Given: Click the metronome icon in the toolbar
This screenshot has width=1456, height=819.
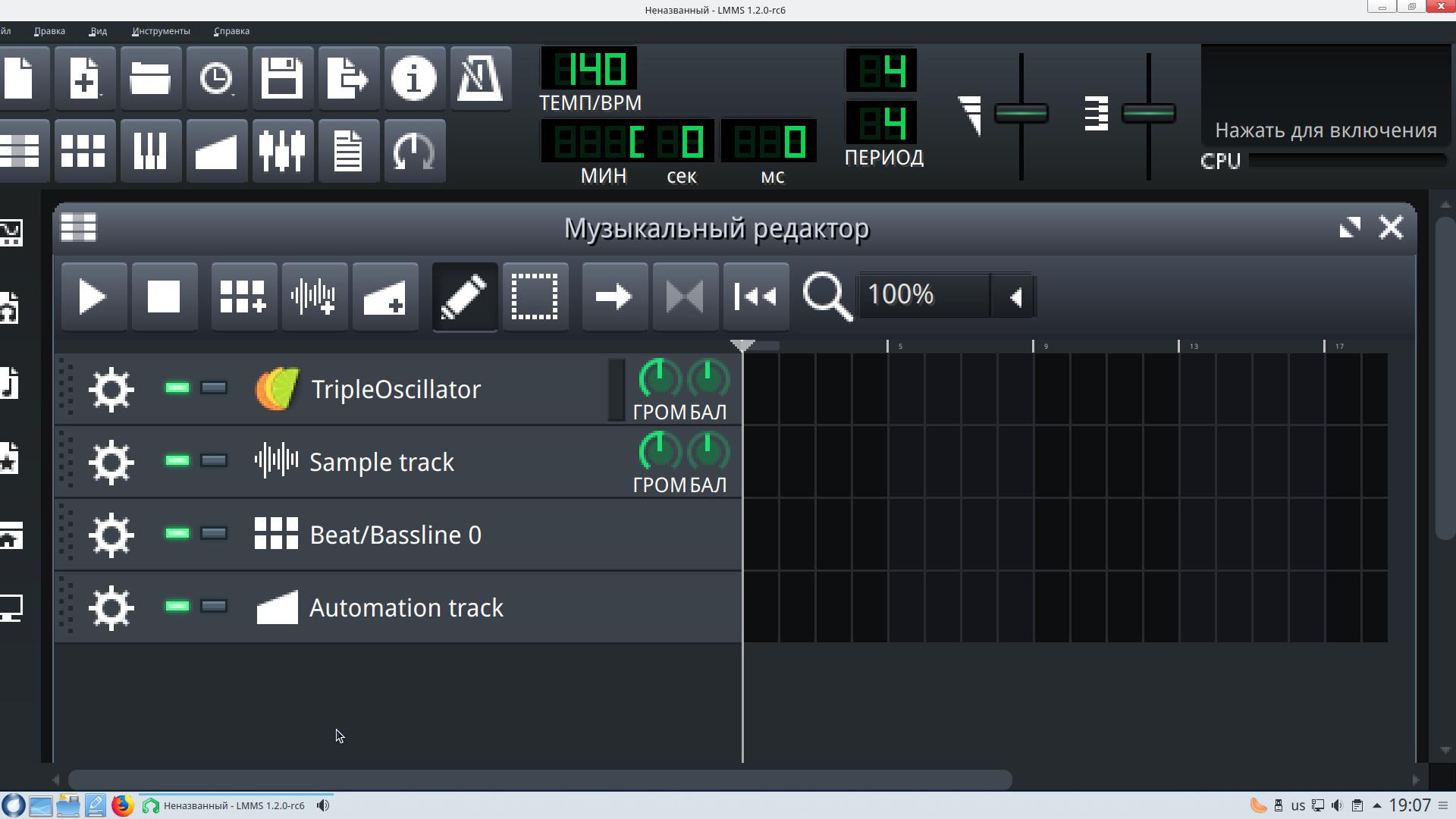Looking at the screenshot, I should coord(480,79).
